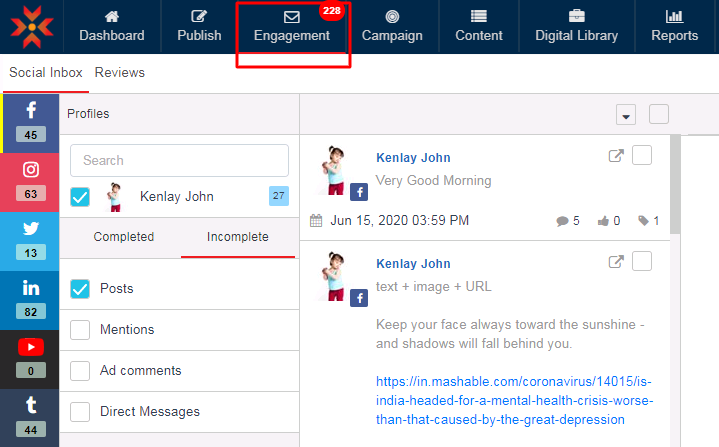The height and width of the screenshot is (447, 719).
Task: Tick the Direct Messages checkbox
Action: [81, 412]
